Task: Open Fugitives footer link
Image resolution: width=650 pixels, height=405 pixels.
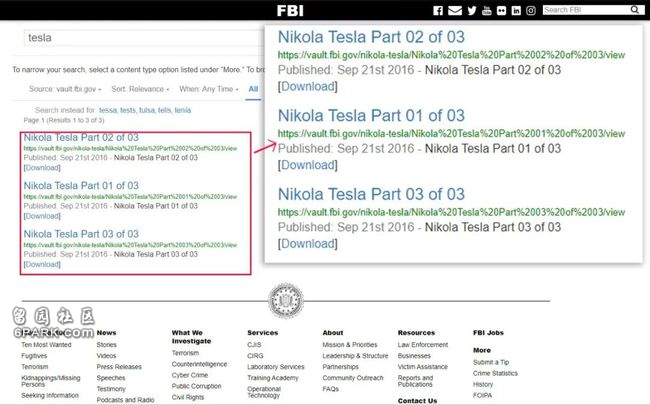Action: (x=34, y=356)
